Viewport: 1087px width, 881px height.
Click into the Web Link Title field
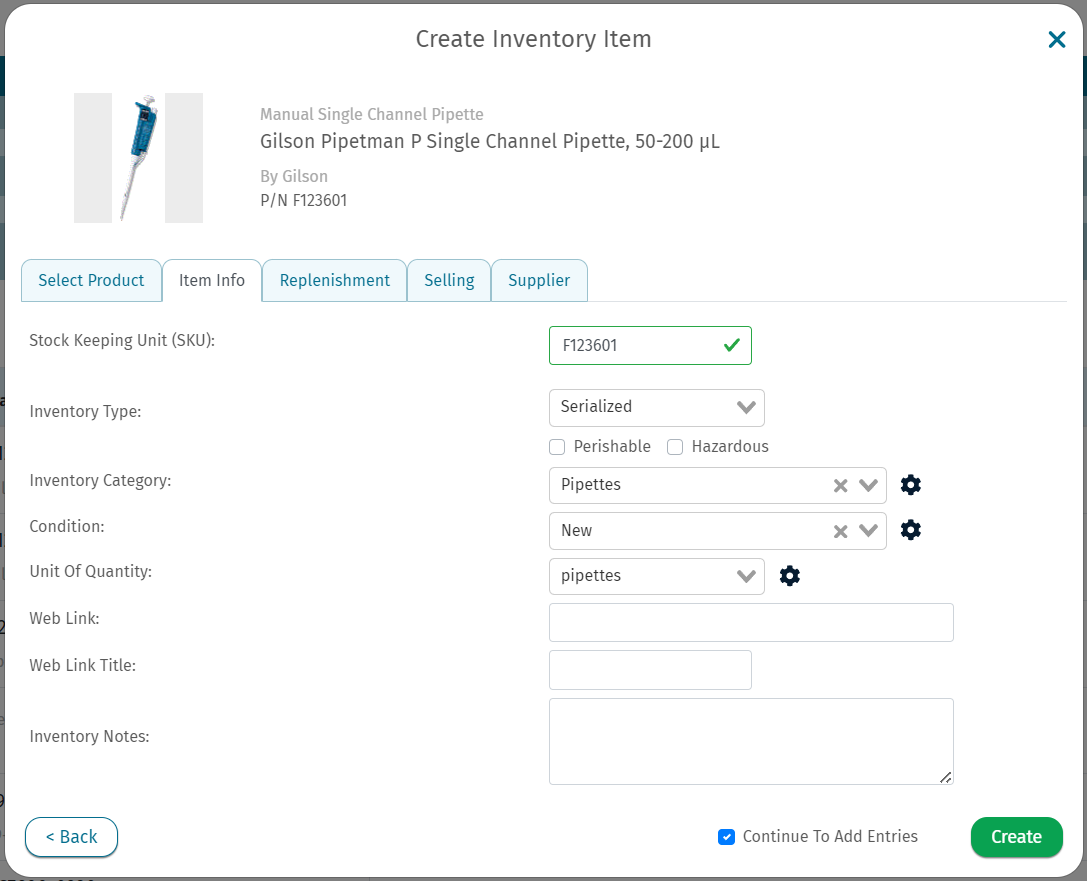pos(650,670)
